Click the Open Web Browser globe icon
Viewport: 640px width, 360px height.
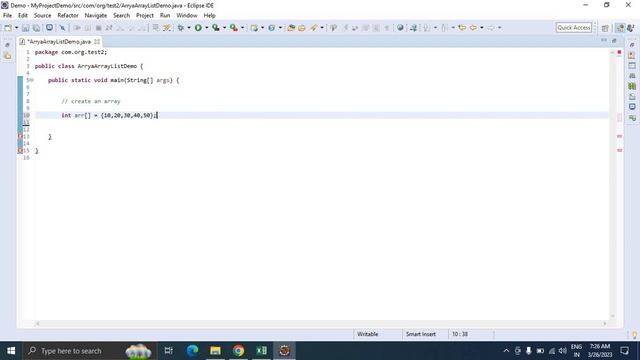pos(400,28)
